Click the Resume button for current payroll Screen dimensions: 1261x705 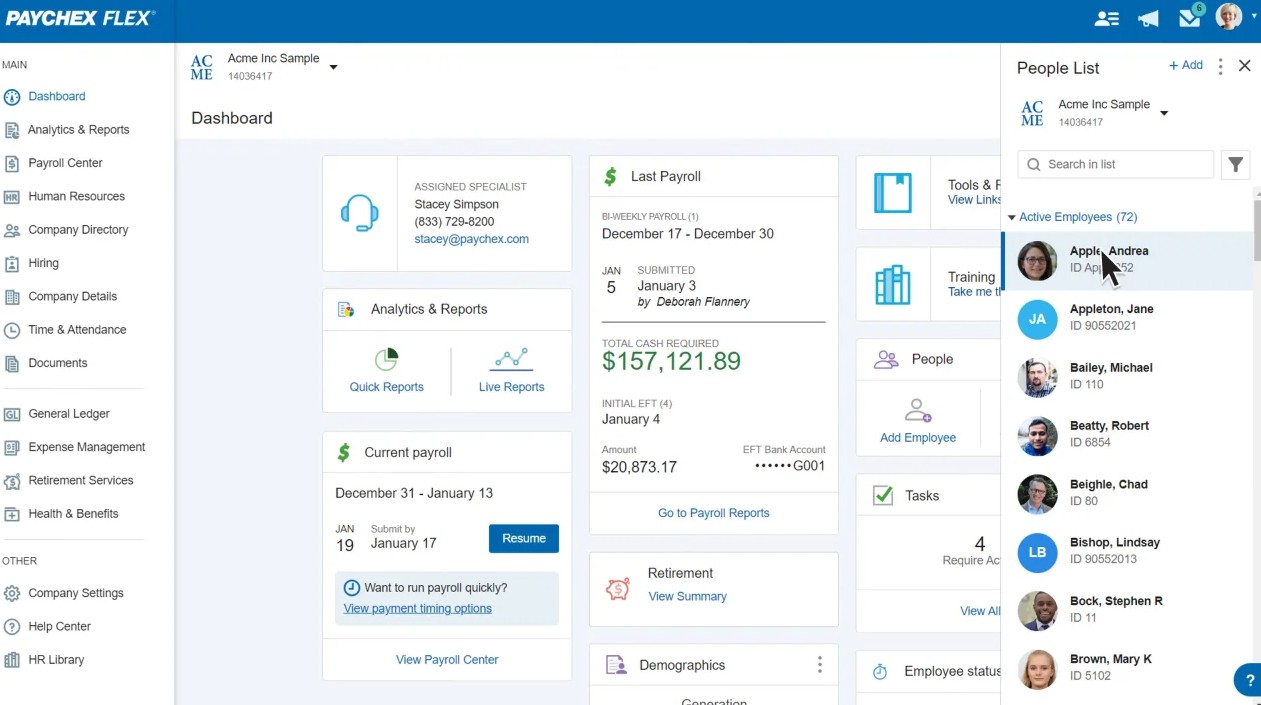(523, 538)
